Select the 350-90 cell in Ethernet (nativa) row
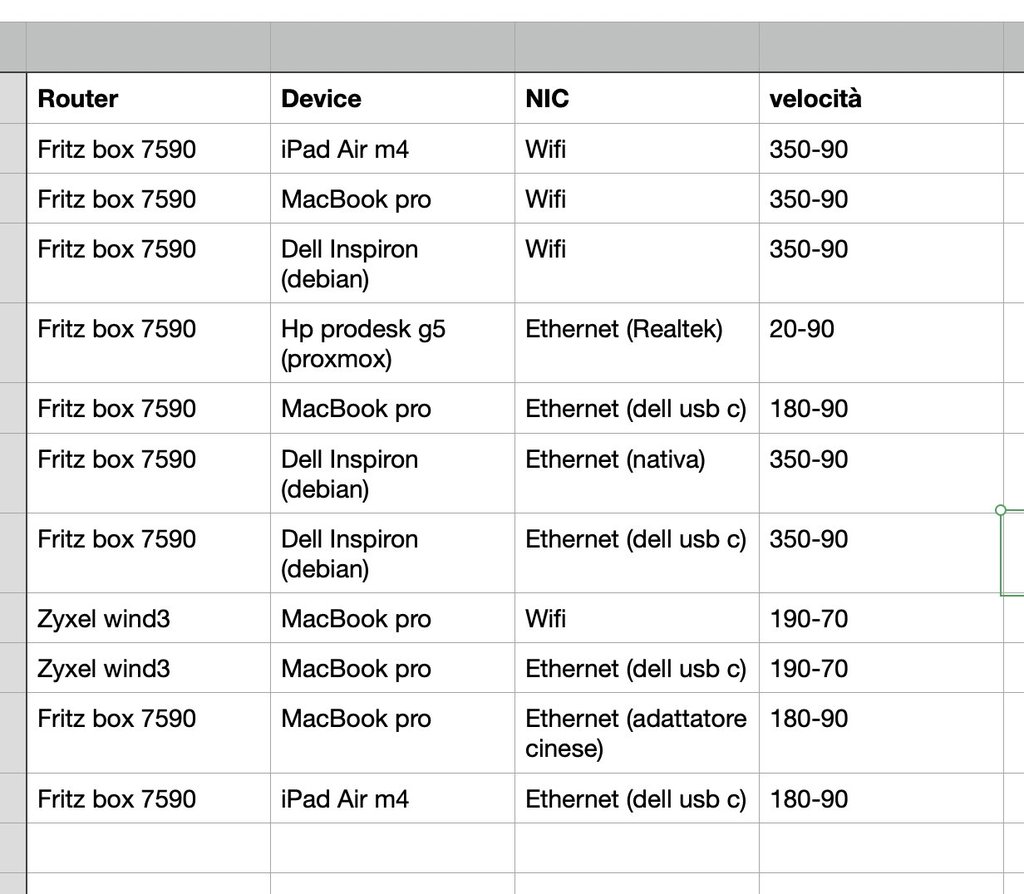 (x=880, y=472)
